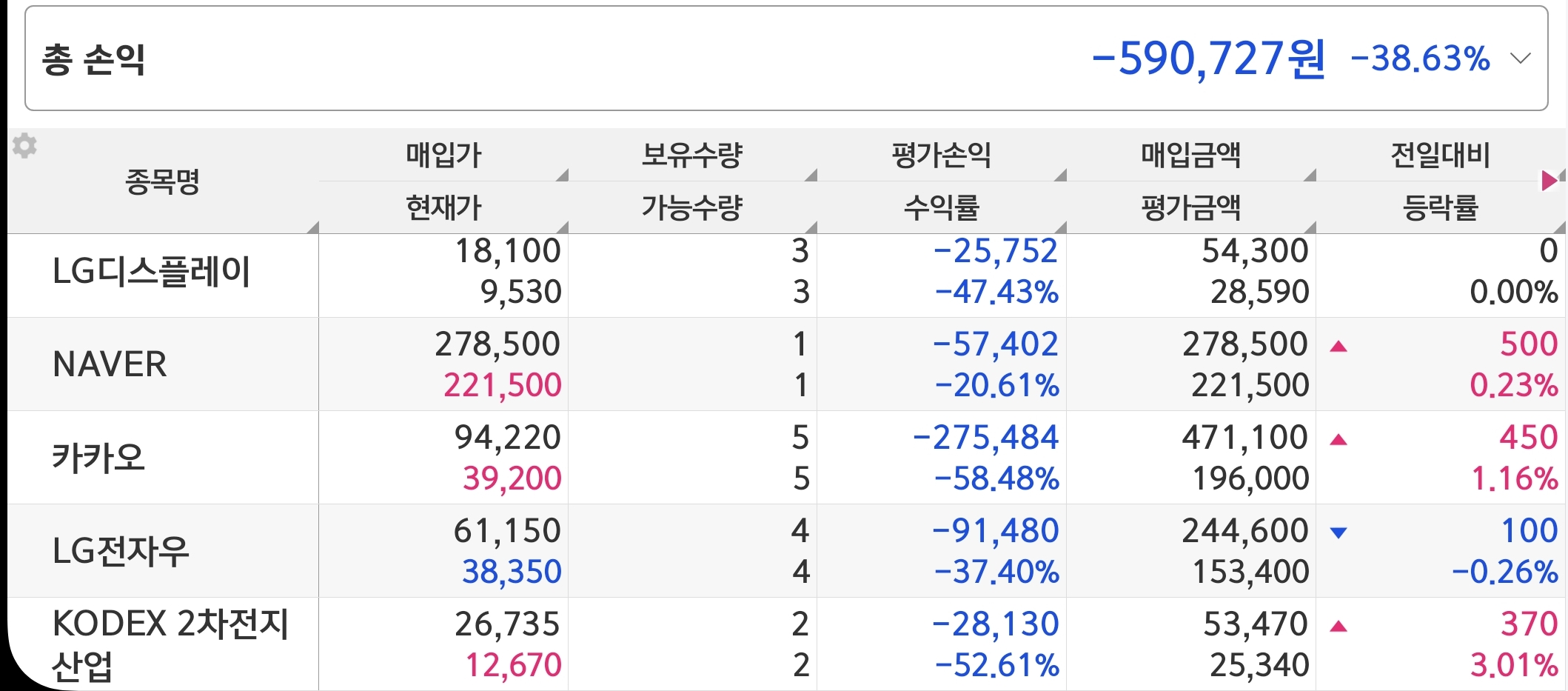Sort by the 매입금액 column header
The image size is (1568, 691).
click(x=1191, y=155)
